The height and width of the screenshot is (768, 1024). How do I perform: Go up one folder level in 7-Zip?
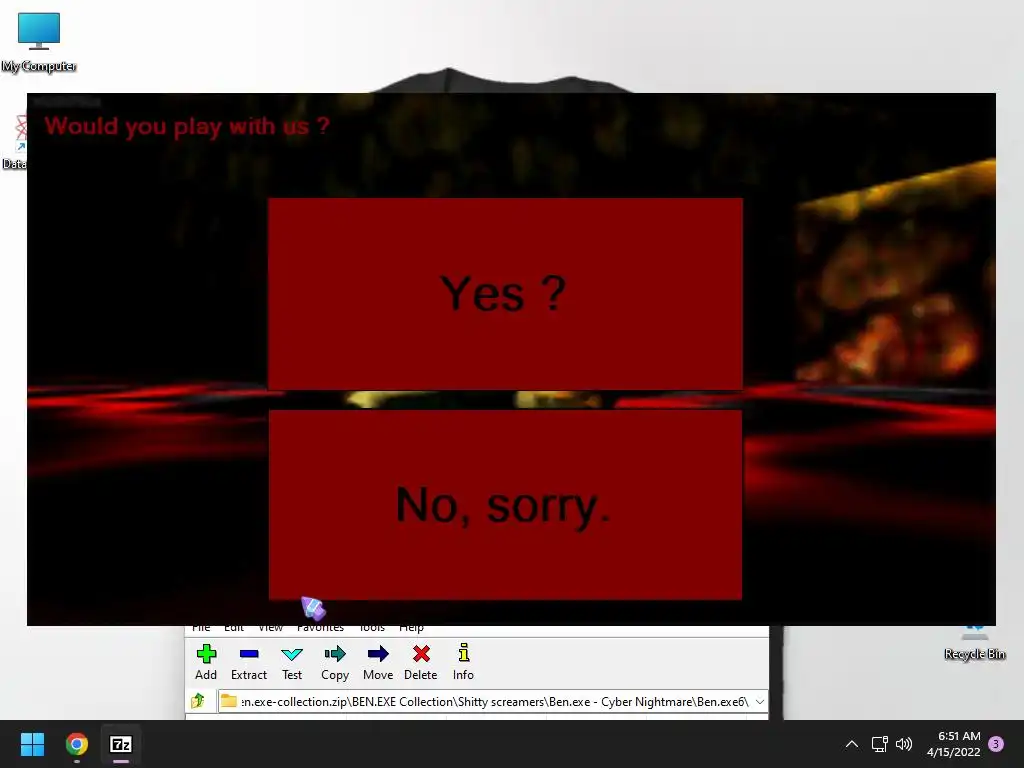[x=198, y=701]
